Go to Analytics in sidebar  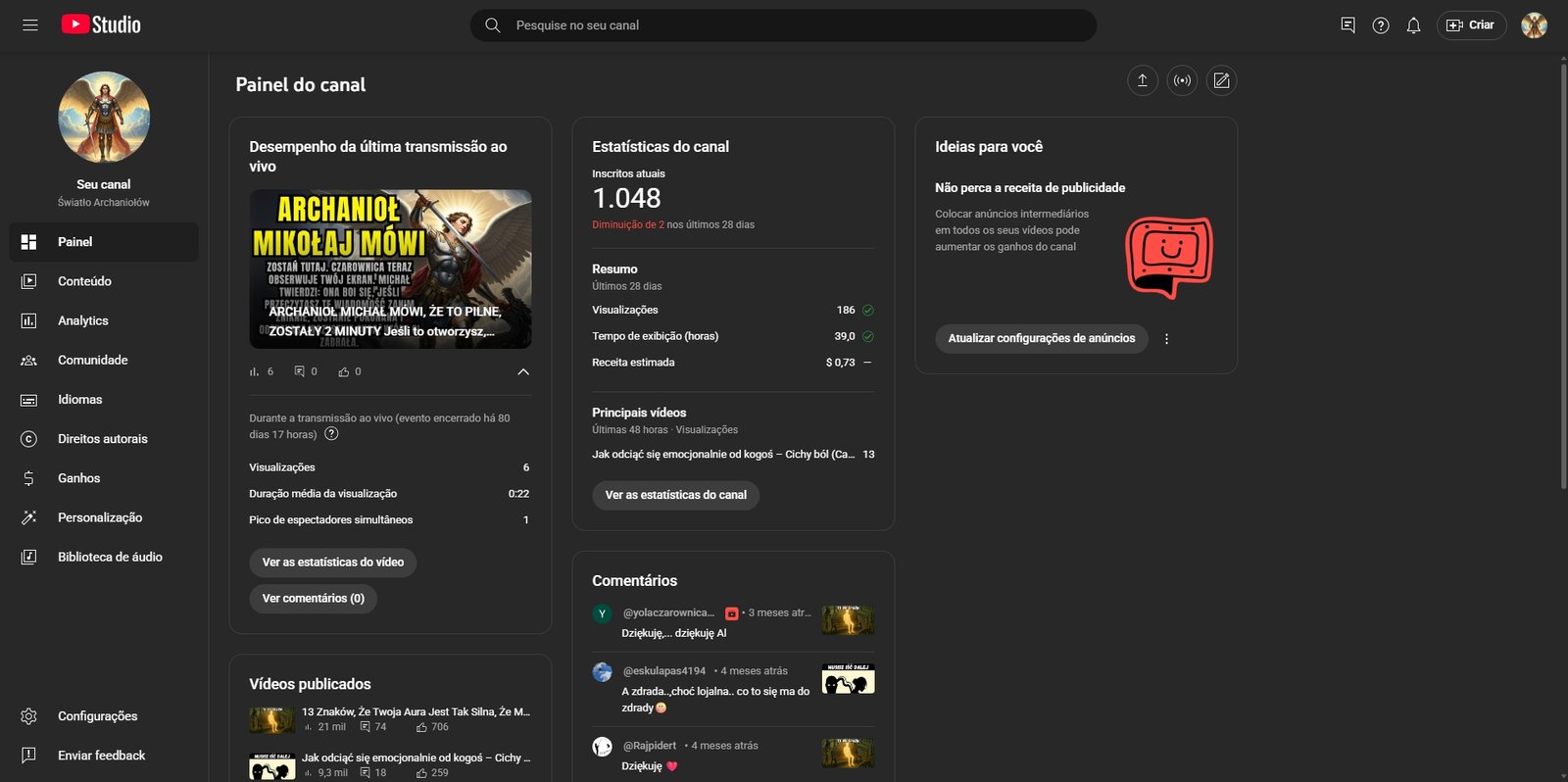point(83,320)
